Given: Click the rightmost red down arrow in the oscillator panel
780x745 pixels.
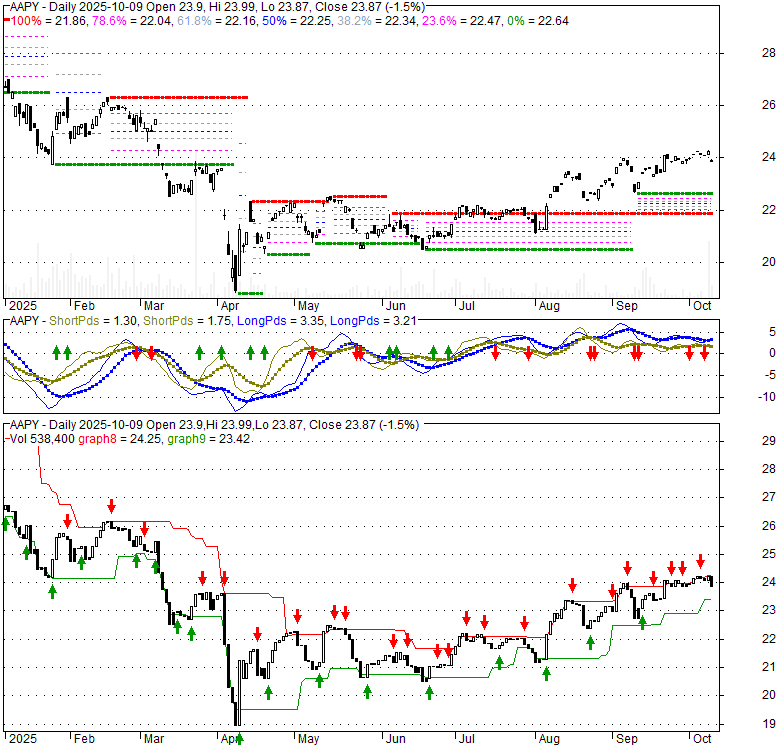Looking at the screenshot, I should pos(704,354).
